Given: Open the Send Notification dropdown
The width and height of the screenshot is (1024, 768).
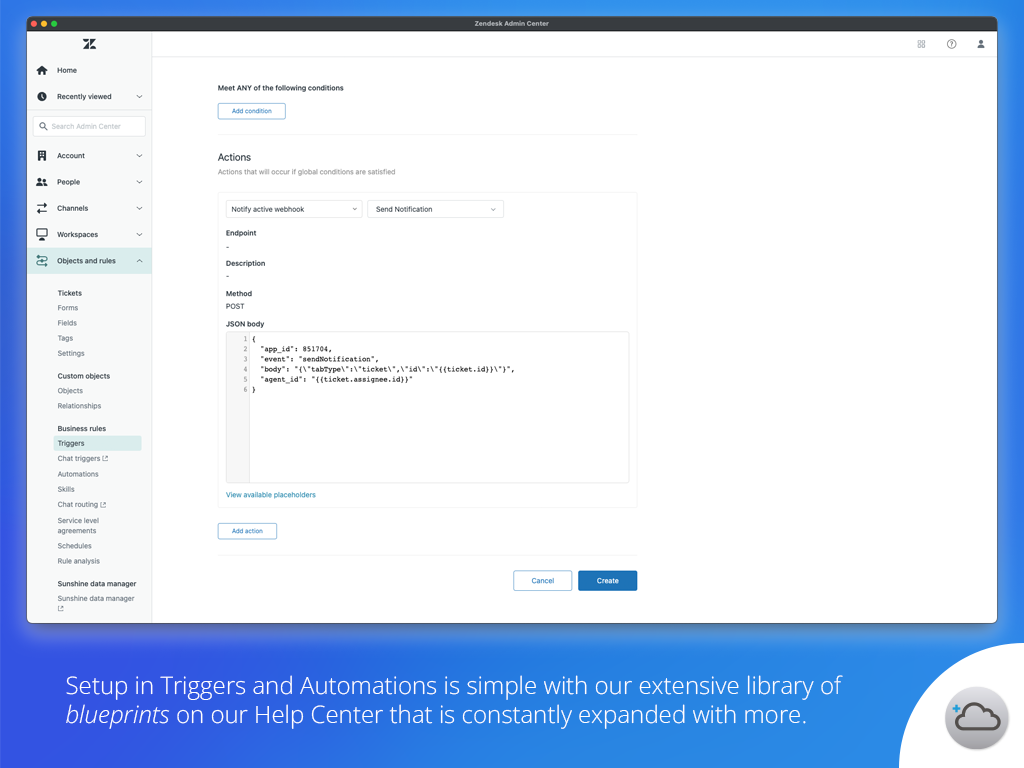Looking at the screenshot, I should (435, 209).
